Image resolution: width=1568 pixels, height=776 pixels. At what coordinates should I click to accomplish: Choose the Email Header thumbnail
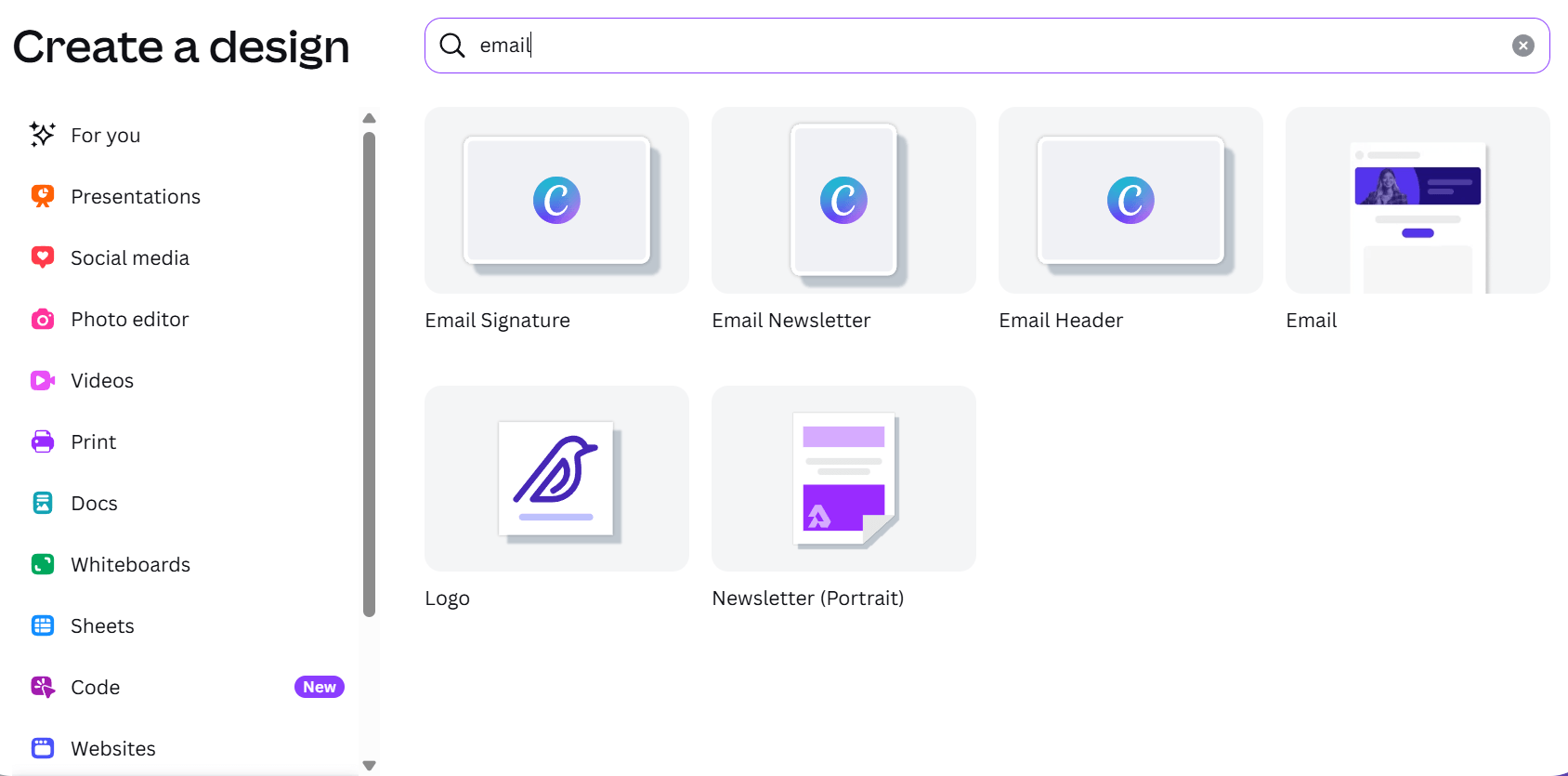[1130, 200]
